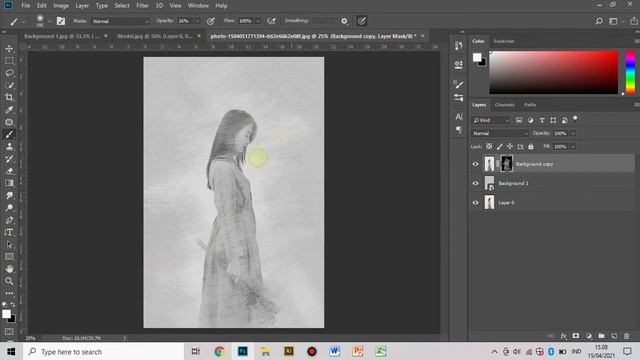The height and width of the screenshot is (360, 640).
Task: Open smoothing options gear in options bar
Action: (344, 21)
